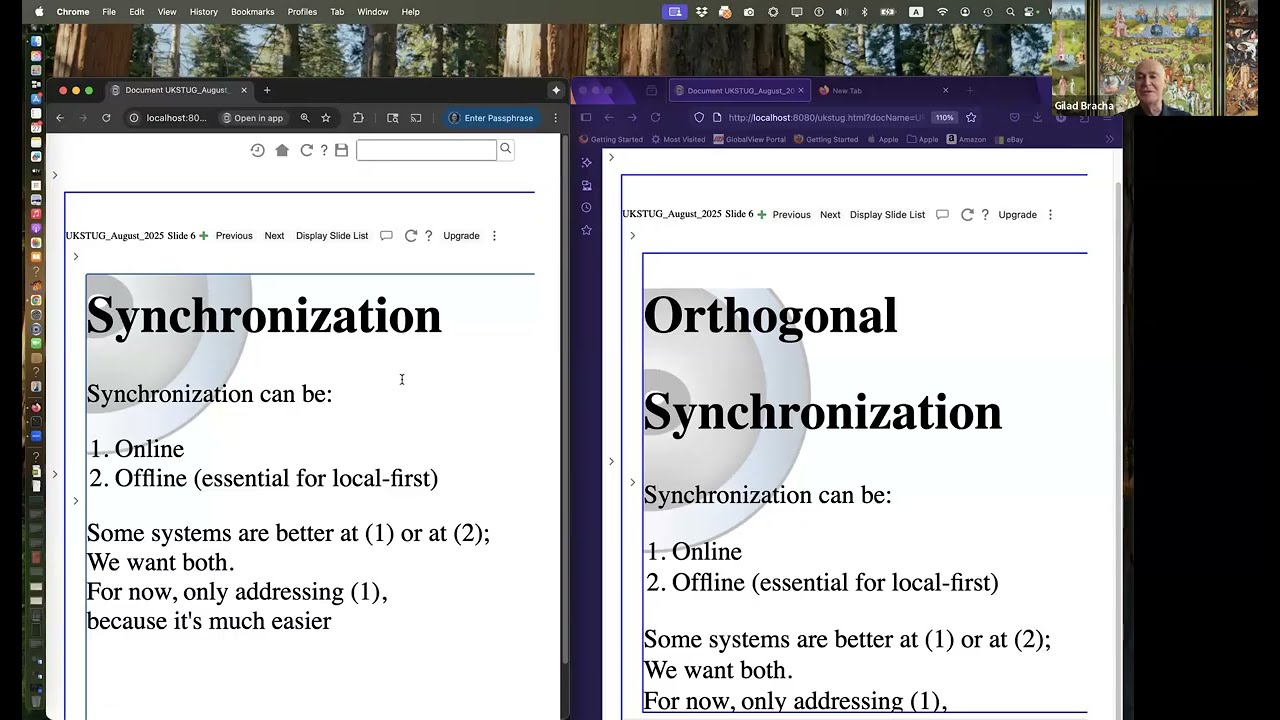Image resolution: width=1280 pixels, height=720 pixels.
Task: Click the Enter Passphrase profile button
Action: tap(491, 118)
